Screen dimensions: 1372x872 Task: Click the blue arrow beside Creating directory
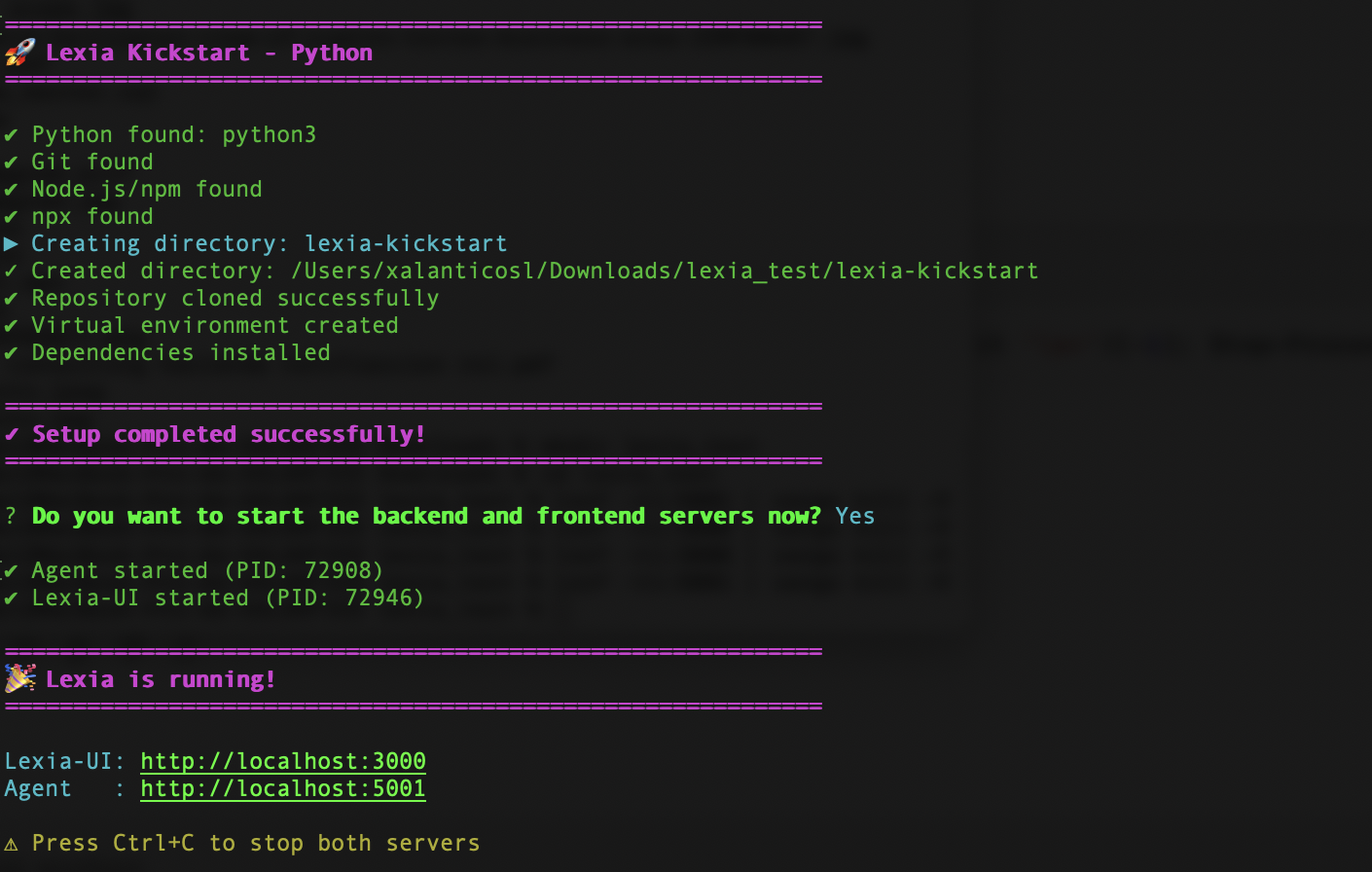[11, 243]
